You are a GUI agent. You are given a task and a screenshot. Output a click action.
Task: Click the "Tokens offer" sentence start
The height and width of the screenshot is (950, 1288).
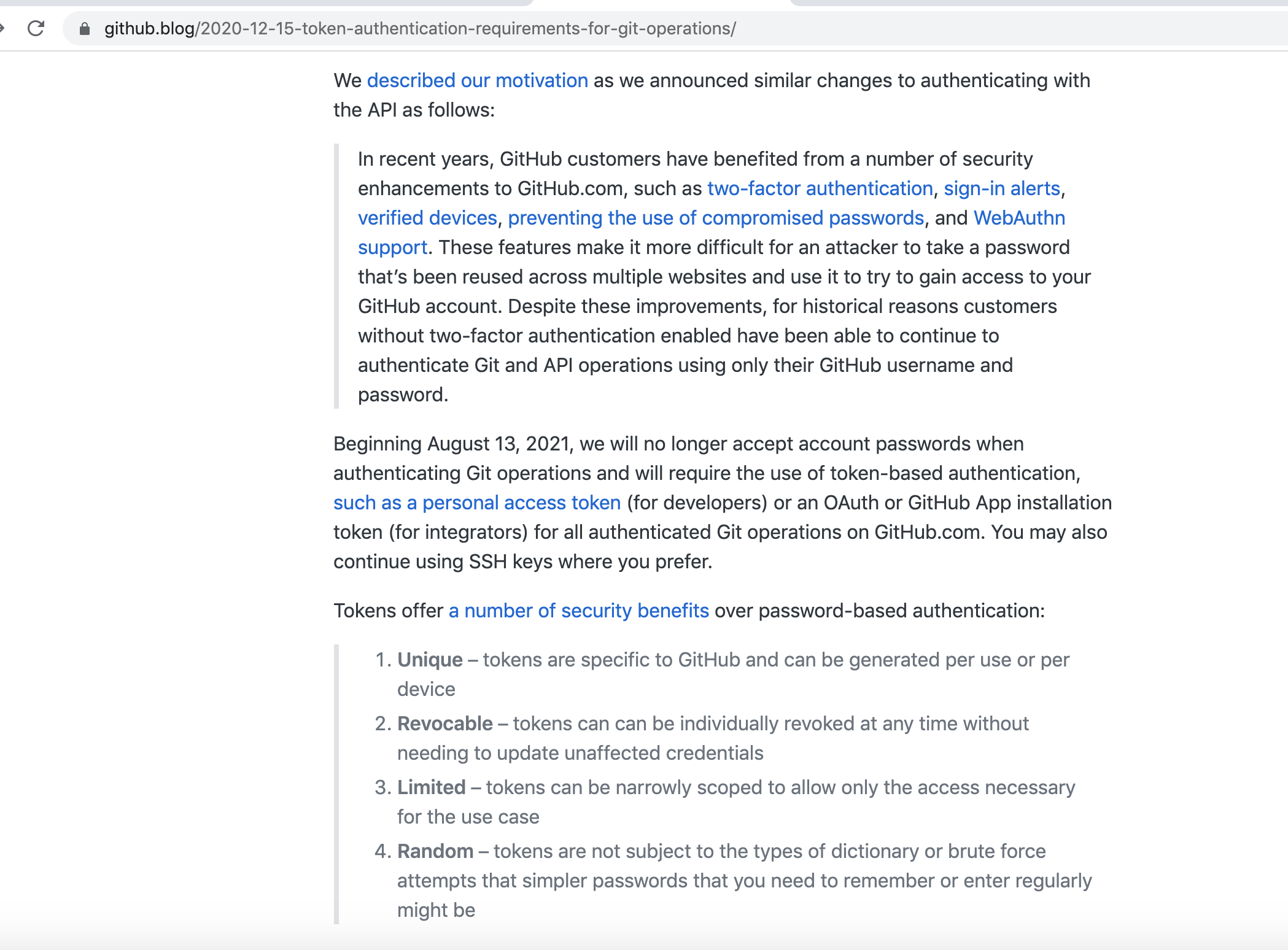pos(388,611)
